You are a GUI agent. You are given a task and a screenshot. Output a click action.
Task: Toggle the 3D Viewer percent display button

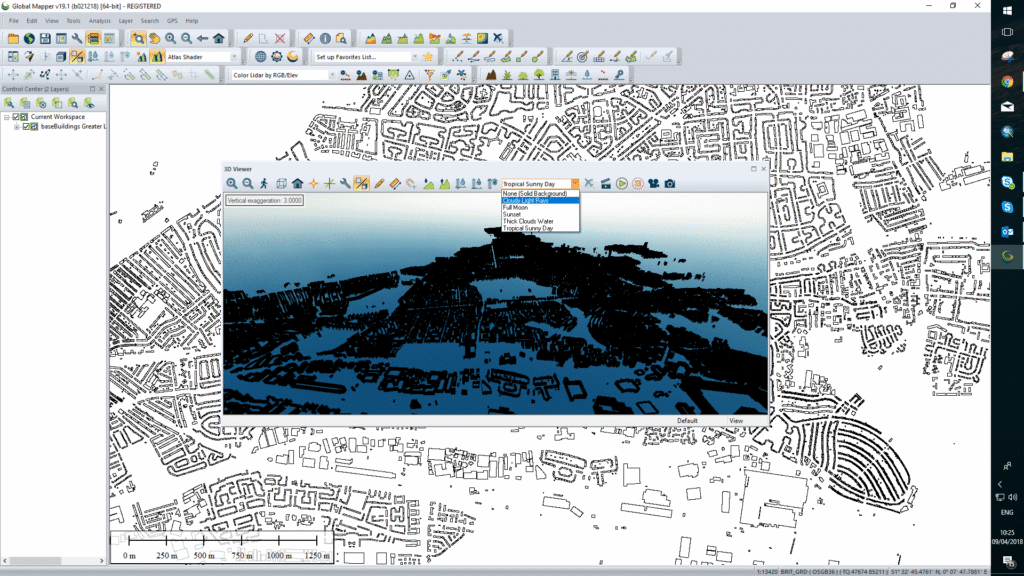coord(362,184)
